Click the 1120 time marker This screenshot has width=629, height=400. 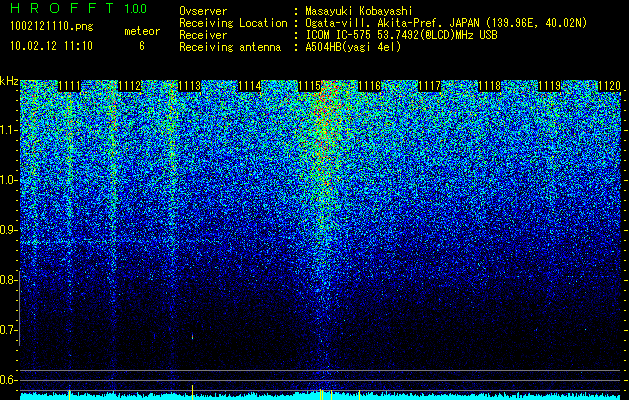(609, 86)
